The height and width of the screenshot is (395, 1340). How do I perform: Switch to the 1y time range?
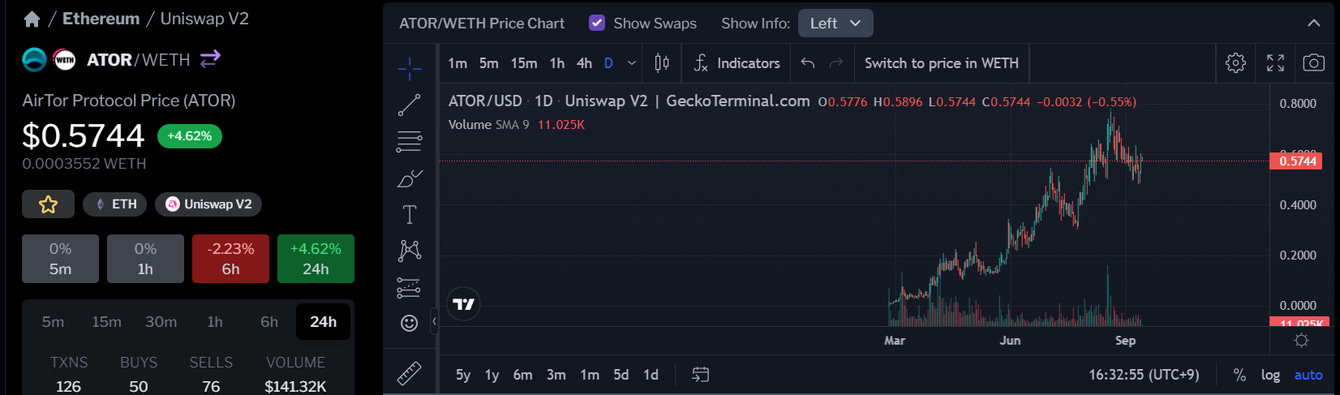point(492,375)
